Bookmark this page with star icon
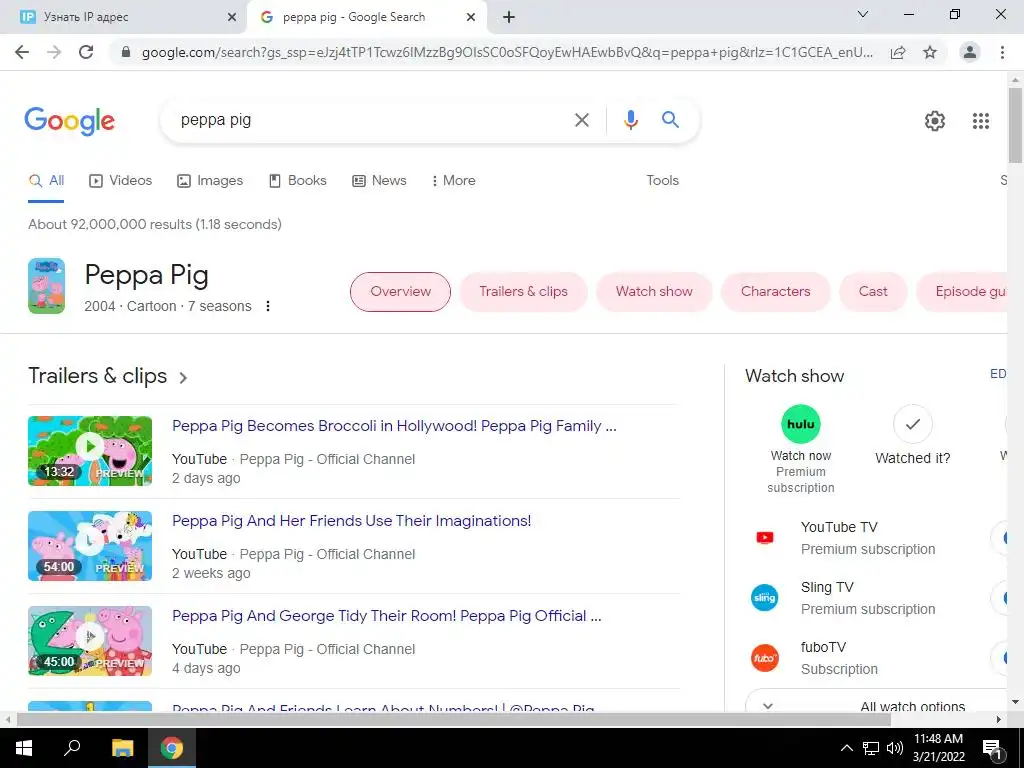The width and height of the screenshot is (1024, 768). 930,52
